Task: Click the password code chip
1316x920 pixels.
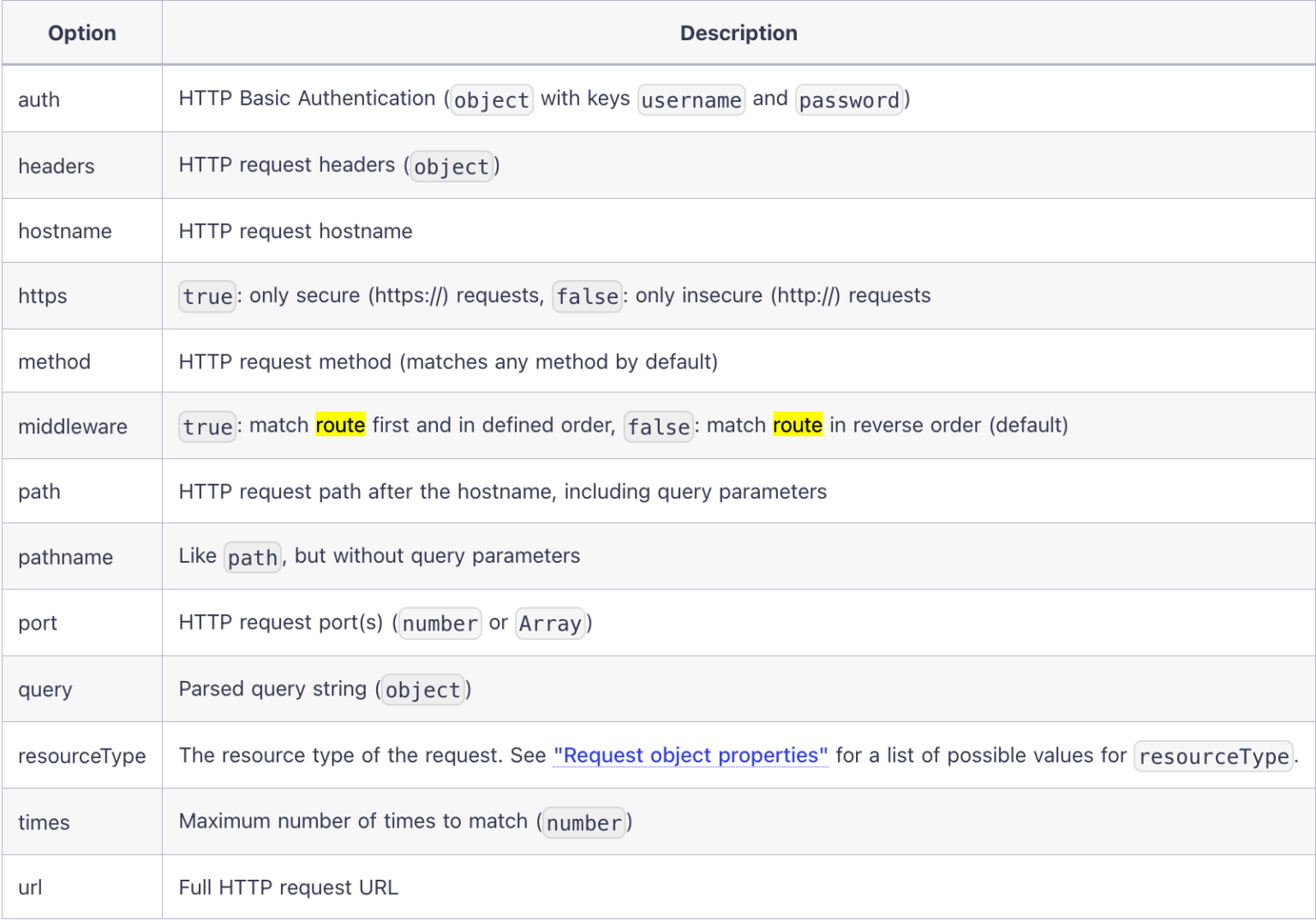Action: click(849, 99)
